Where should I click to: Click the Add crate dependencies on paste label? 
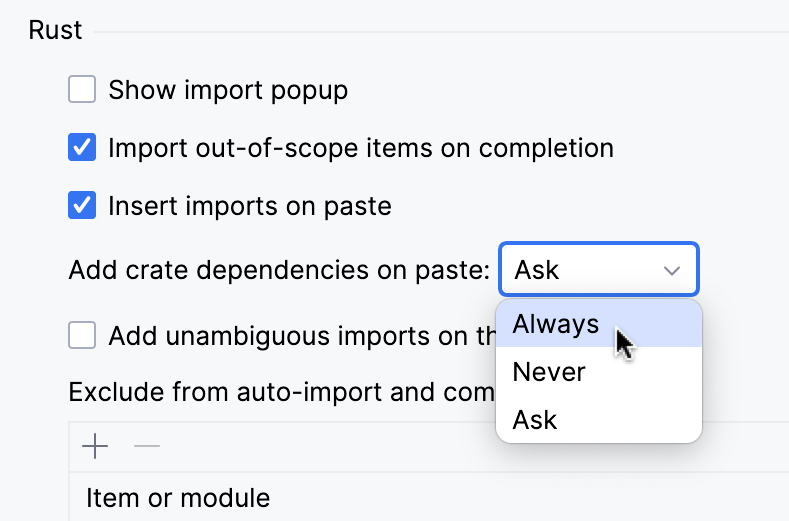pos(279,270)
